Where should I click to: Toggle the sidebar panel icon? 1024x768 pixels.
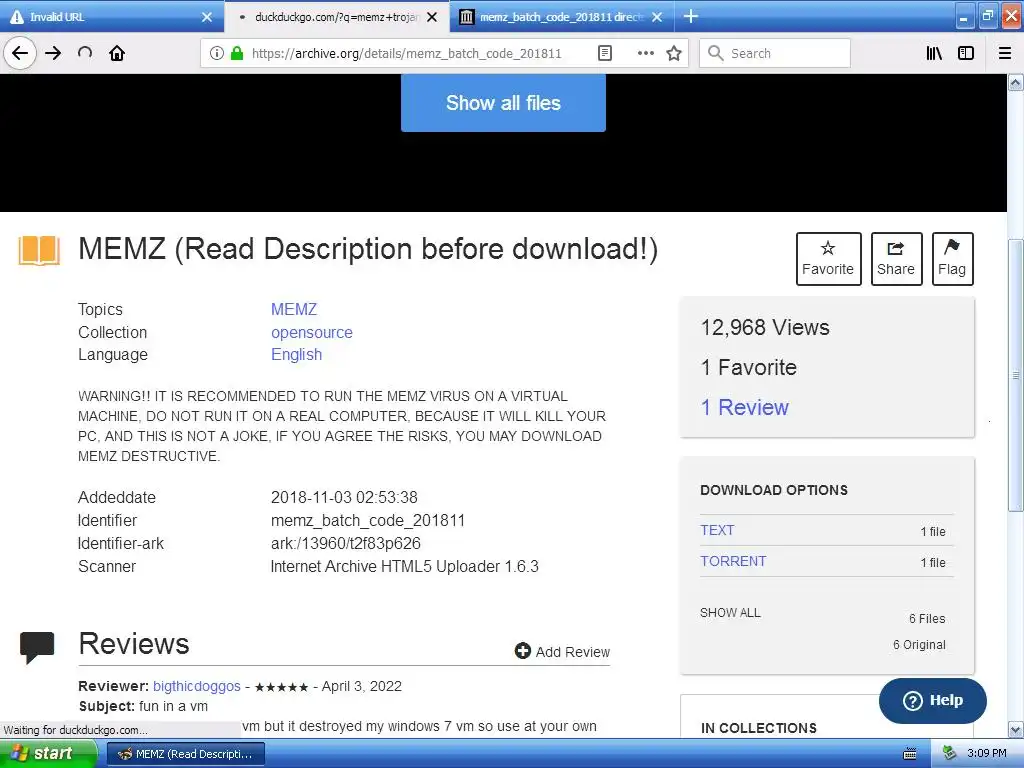pyautogui.click(x=966, y=53)
